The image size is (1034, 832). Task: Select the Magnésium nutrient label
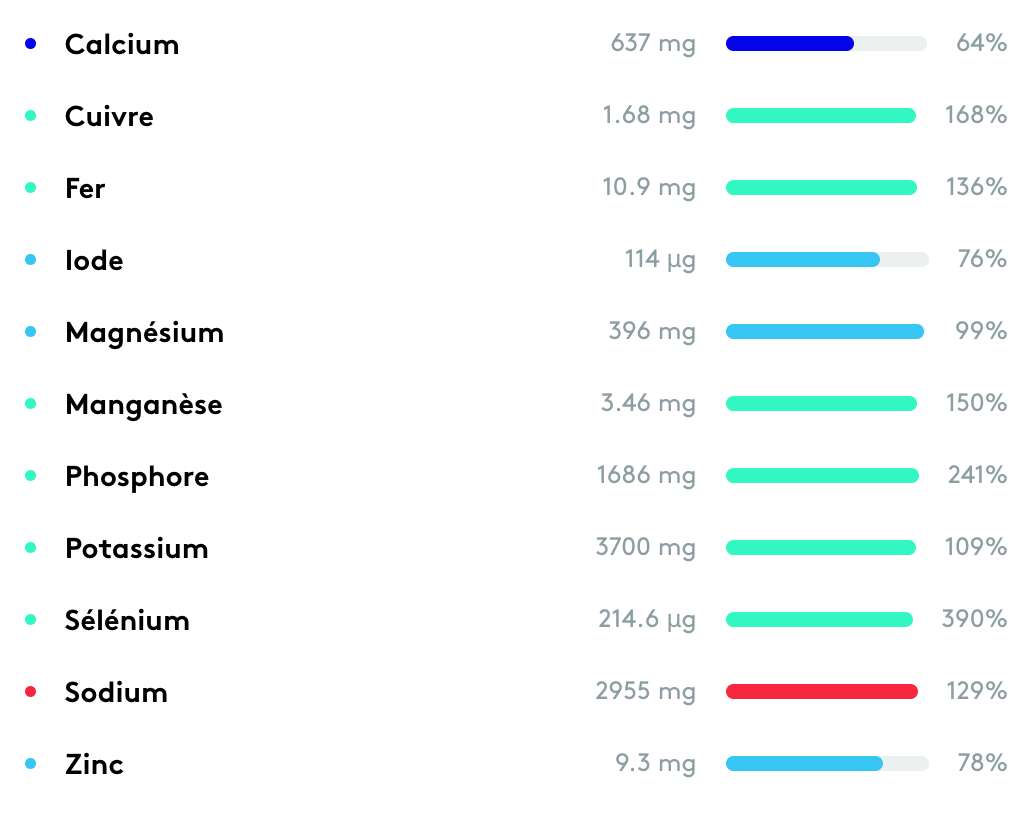pyautogui.click(x=144, y=332)
